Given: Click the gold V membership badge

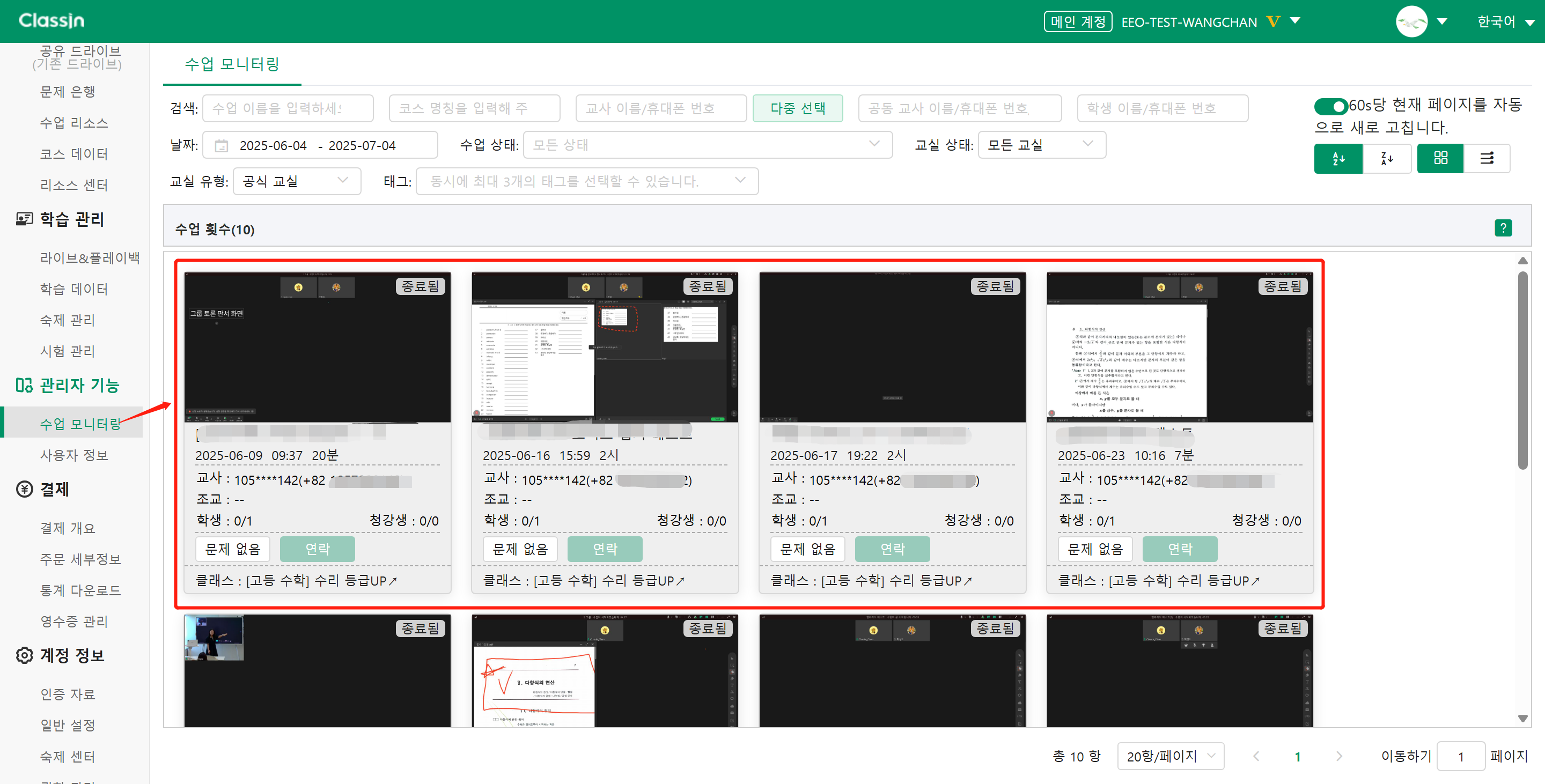Looking at the screenshot, I should [1272, 21].
